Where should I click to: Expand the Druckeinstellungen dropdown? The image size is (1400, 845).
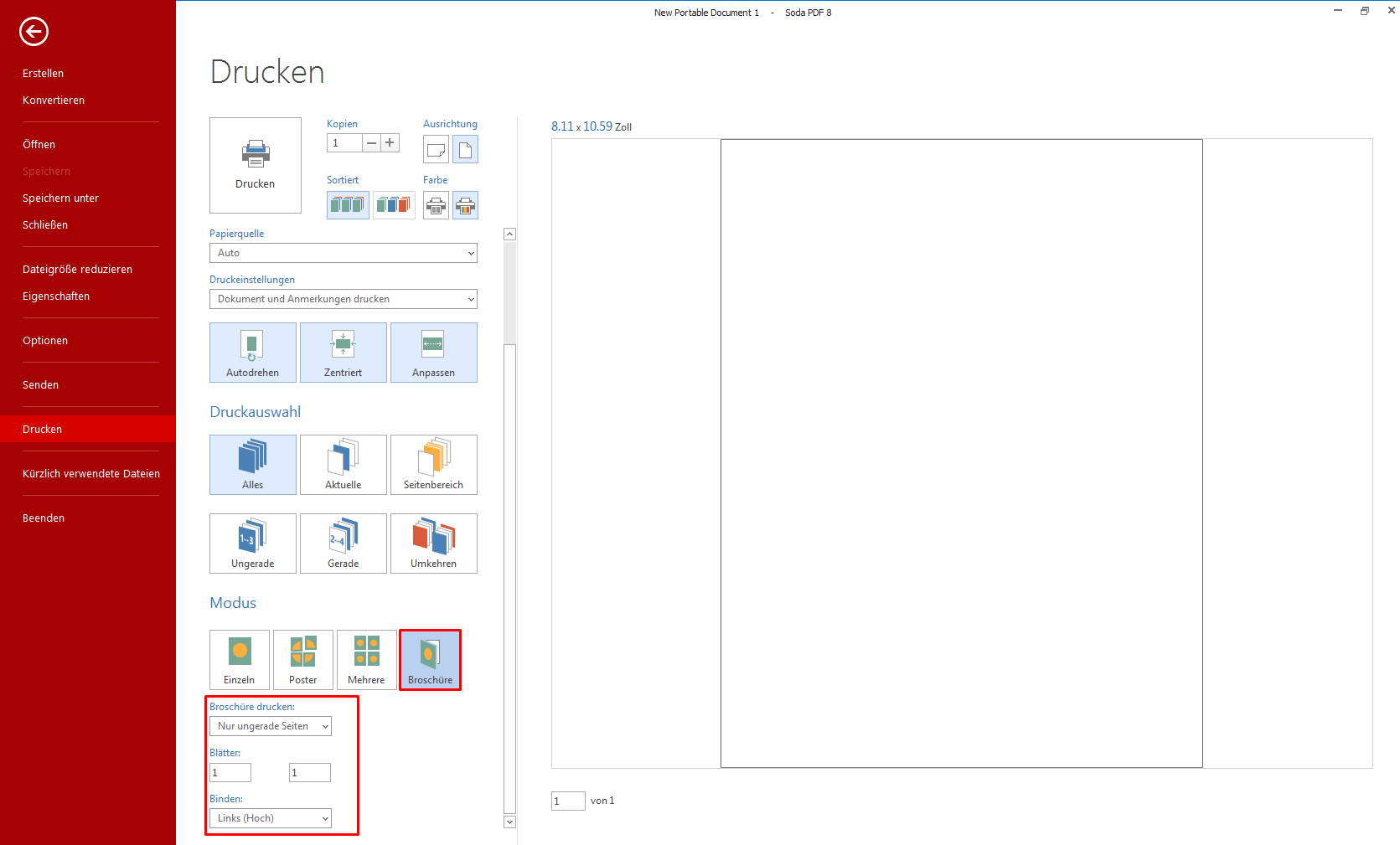[343, 299]
